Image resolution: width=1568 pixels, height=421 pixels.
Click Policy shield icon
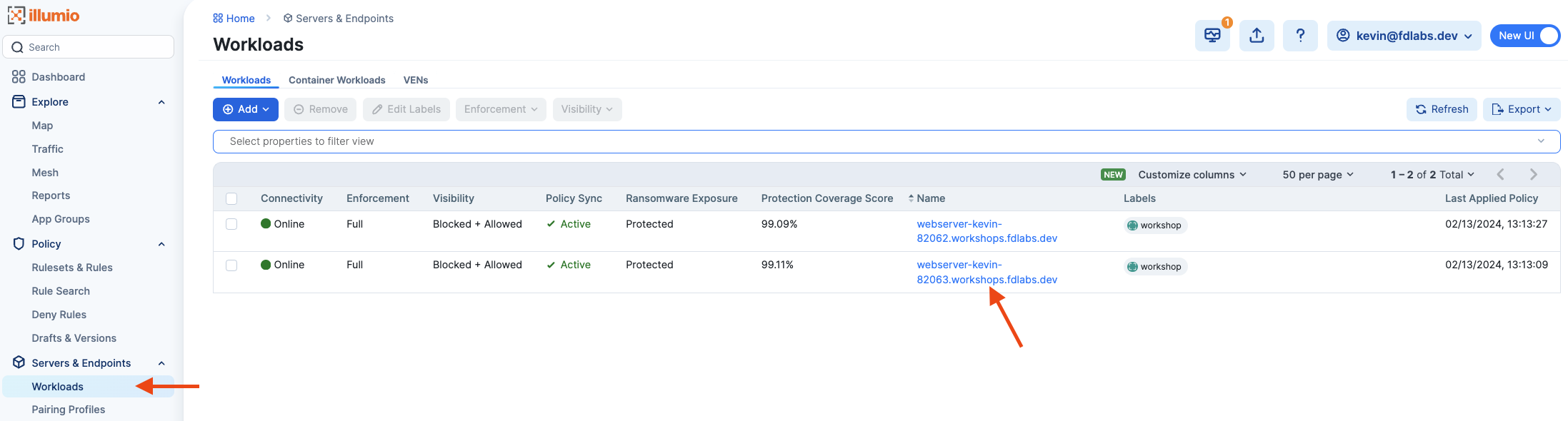coord(19,244)
